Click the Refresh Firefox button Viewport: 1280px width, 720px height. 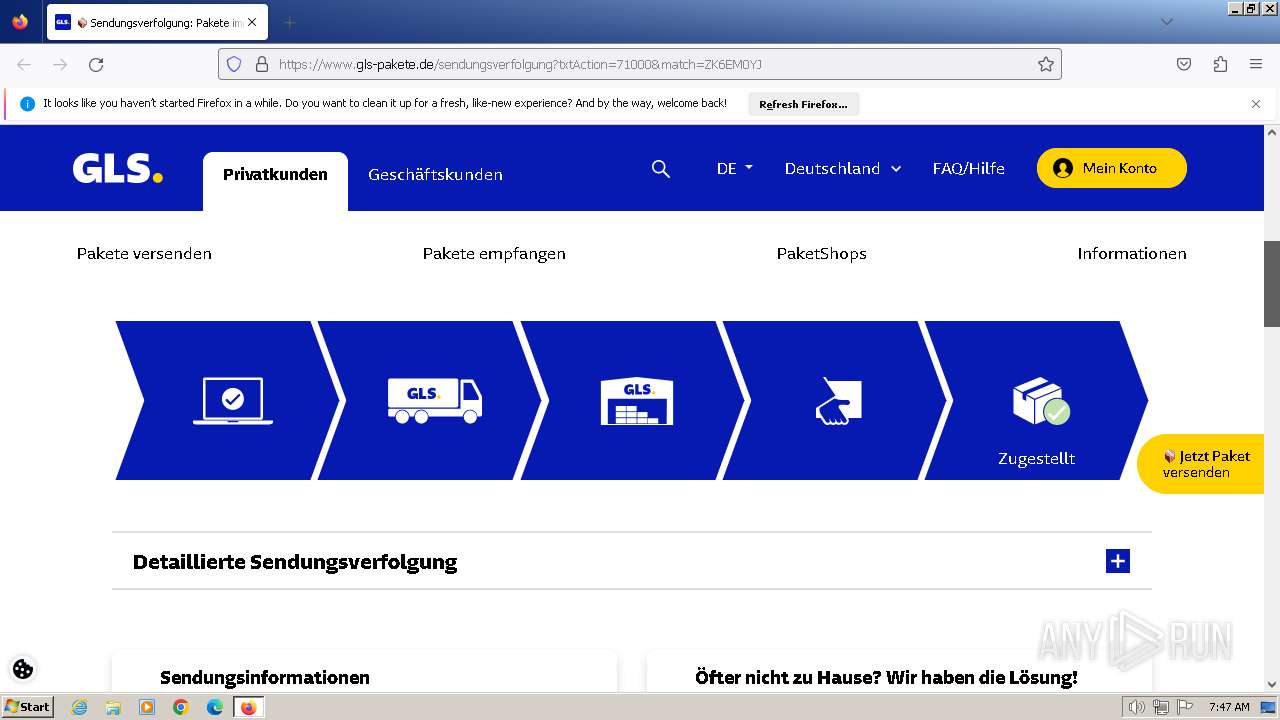(x=803, y=104)
